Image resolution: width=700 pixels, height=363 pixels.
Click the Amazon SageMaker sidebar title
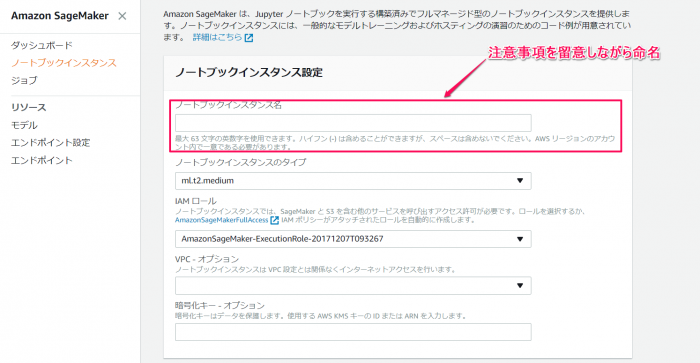tap(60, 16)
